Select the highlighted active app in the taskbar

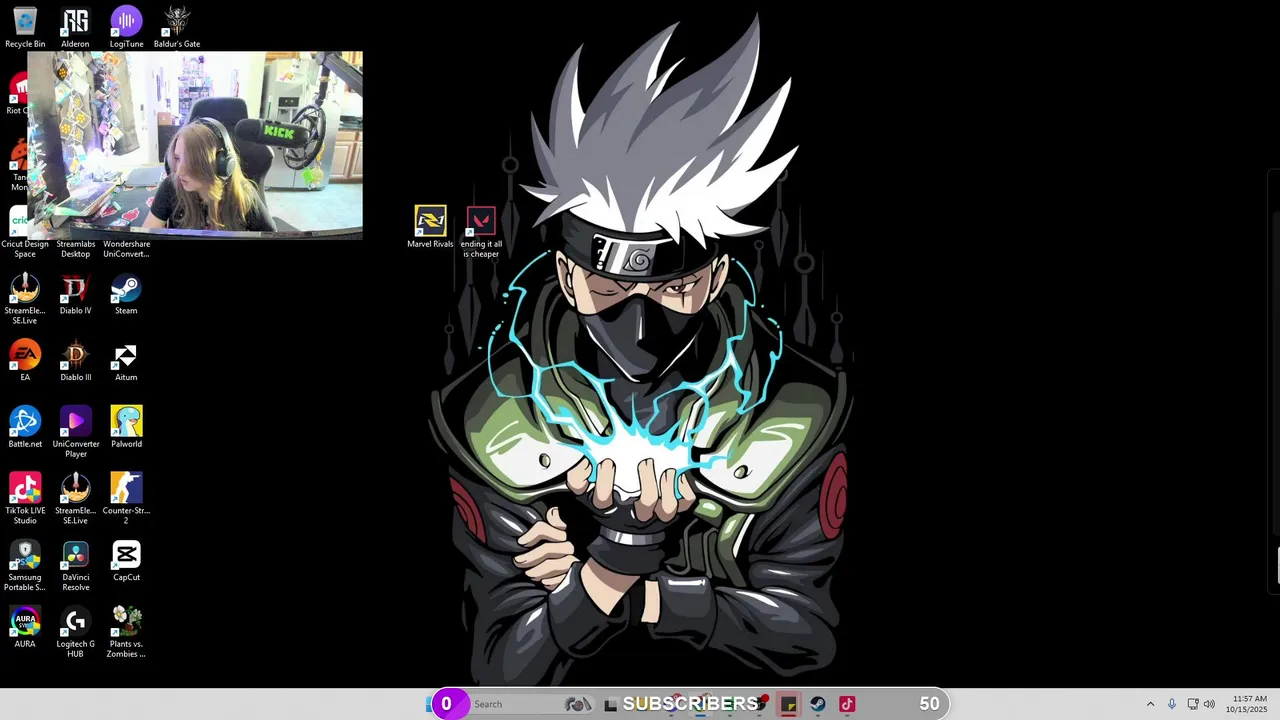(x=789, y=704)
